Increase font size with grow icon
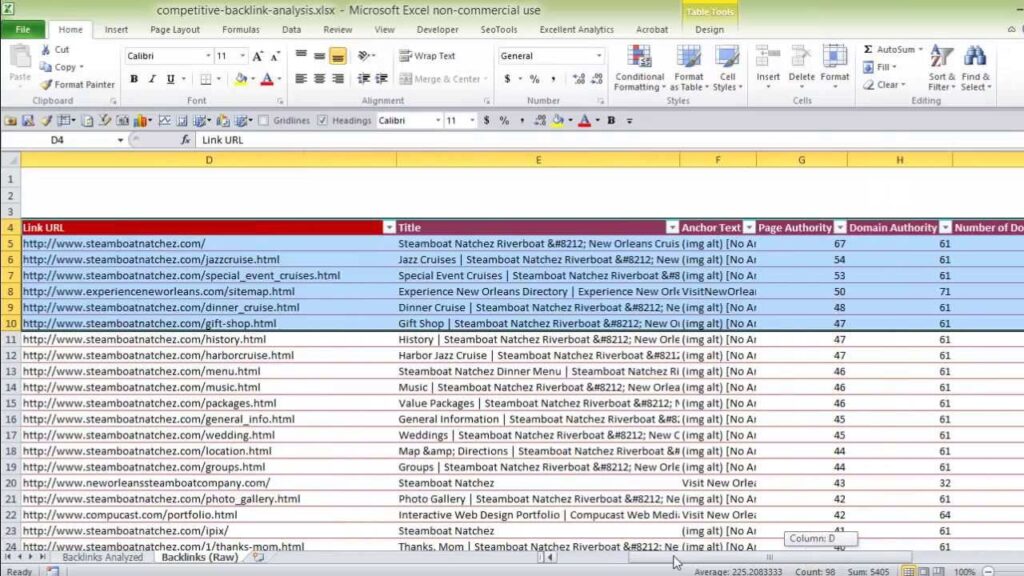Viewport: 1024px width, 576px height. (258, 56)
